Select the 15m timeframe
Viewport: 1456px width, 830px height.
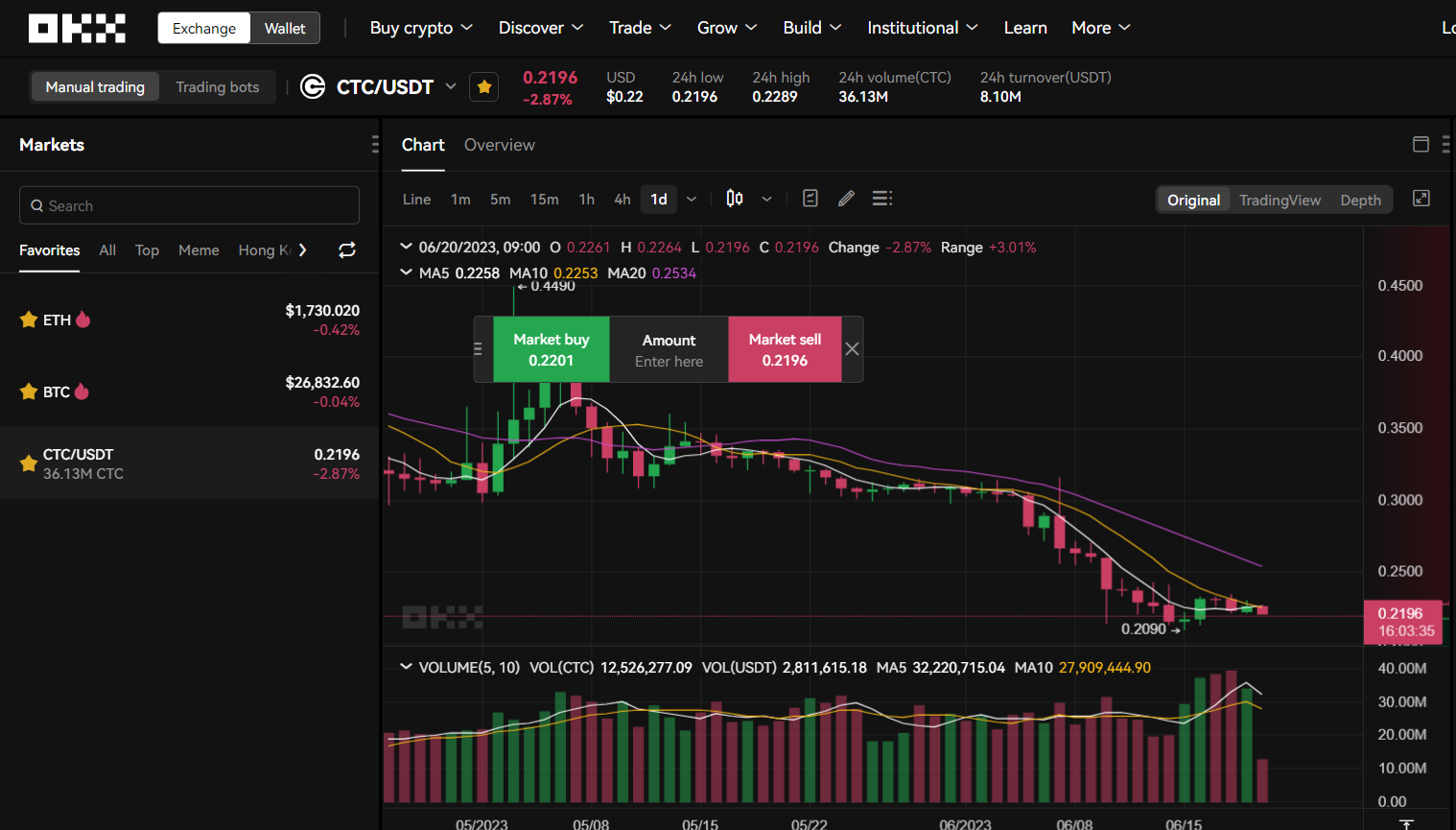(545, 200)
